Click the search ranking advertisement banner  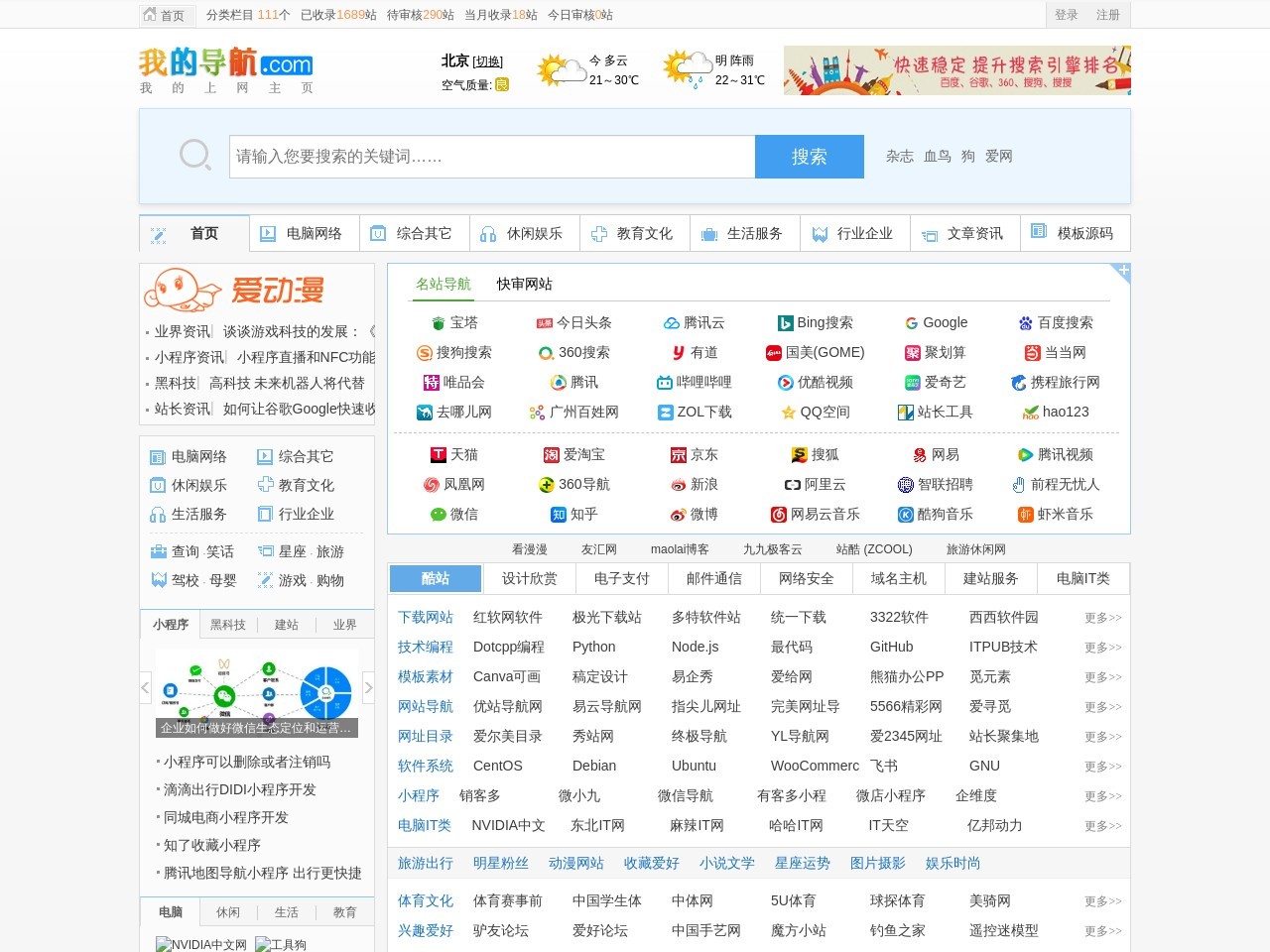(x=956, y=69)
